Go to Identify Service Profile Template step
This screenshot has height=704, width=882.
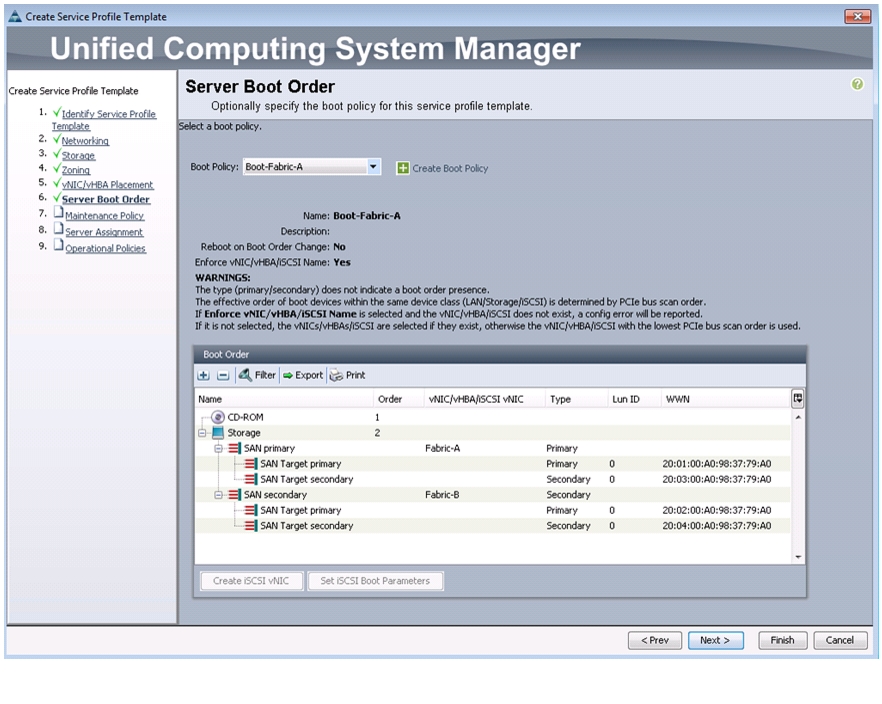point(104,120)
